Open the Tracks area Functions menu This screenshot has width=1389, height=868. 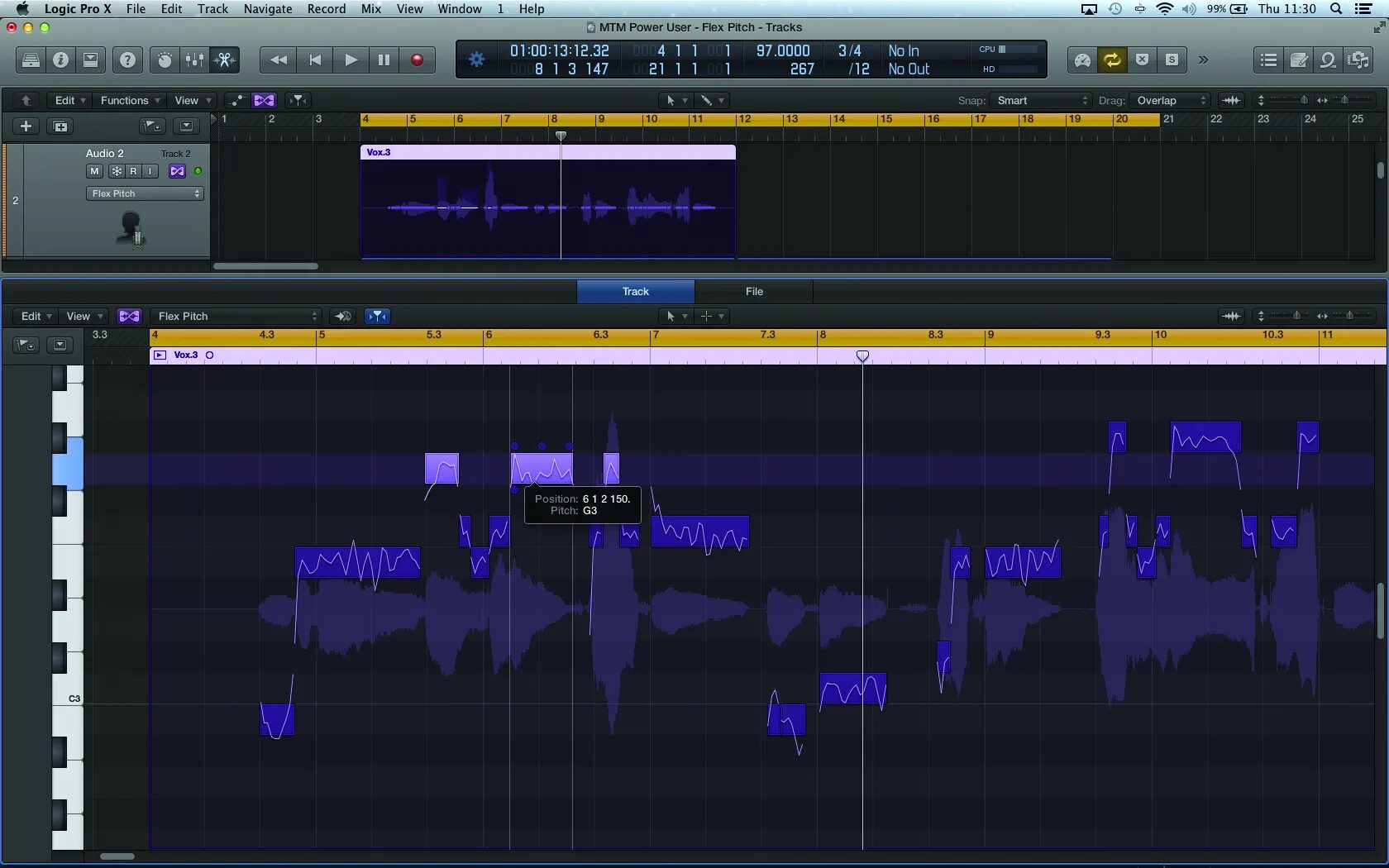click(130, 101)
